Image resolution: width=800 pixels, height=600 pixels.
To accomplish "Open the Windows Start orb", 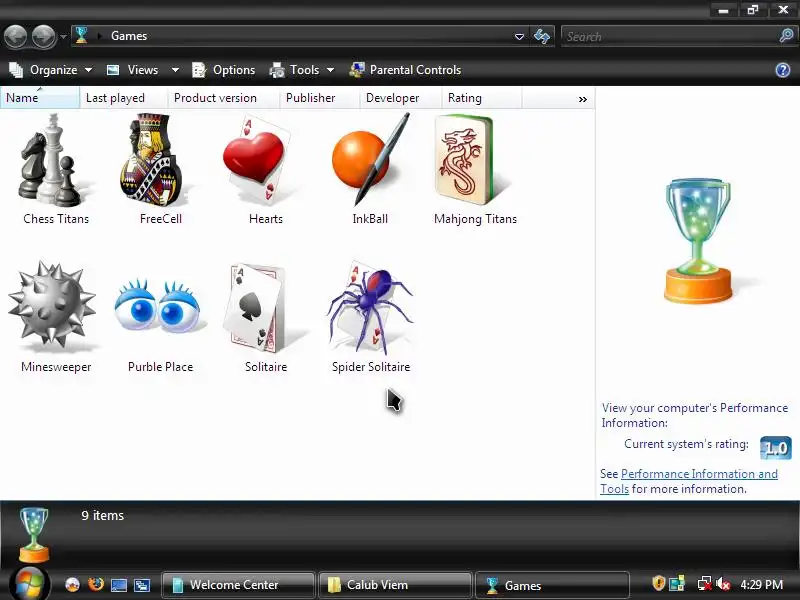I will coord(30,584).
